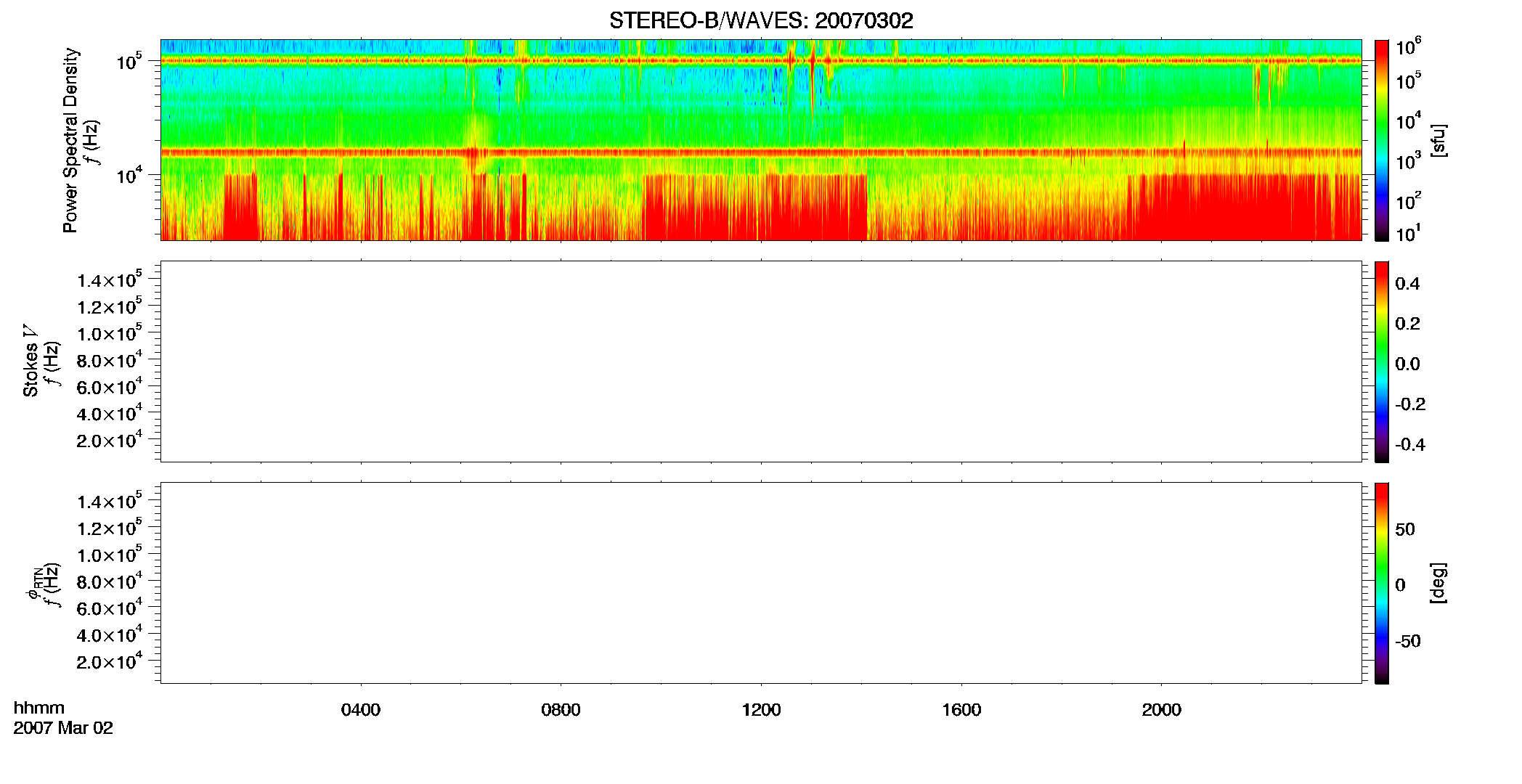The height and width of the screenshot is (784, 1522).
Task: Click the [sfu] unit label
Action: coord(1438,140)
